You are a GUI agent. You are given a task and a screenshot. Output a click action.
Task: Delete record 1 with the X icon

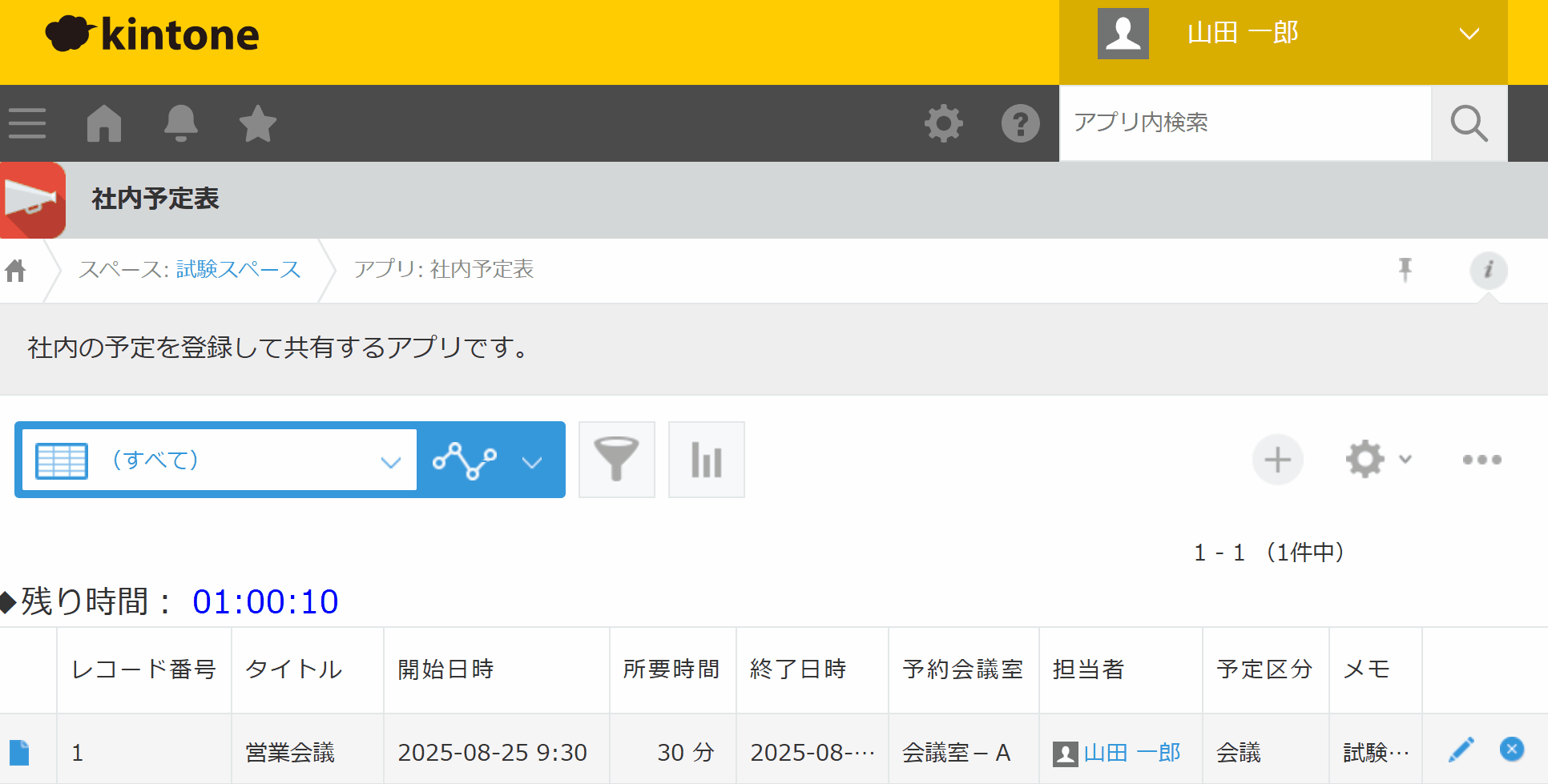tap(1511, 750)
